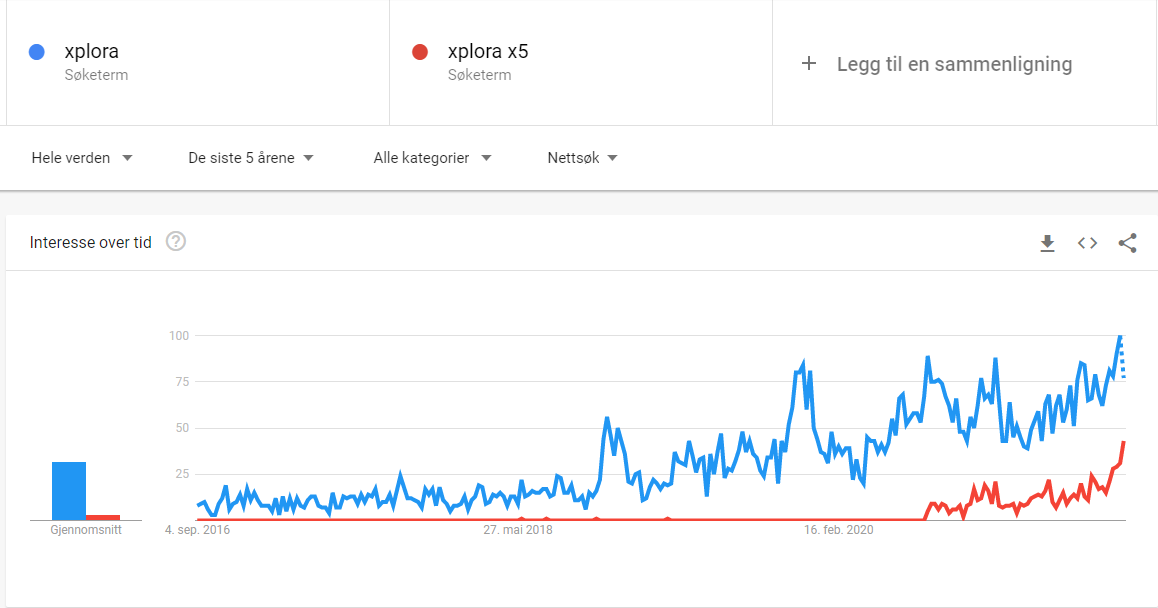Download the interest over time chart data
The width and height of the screenshot is (1158, 608).
(x=1047, y=243)
